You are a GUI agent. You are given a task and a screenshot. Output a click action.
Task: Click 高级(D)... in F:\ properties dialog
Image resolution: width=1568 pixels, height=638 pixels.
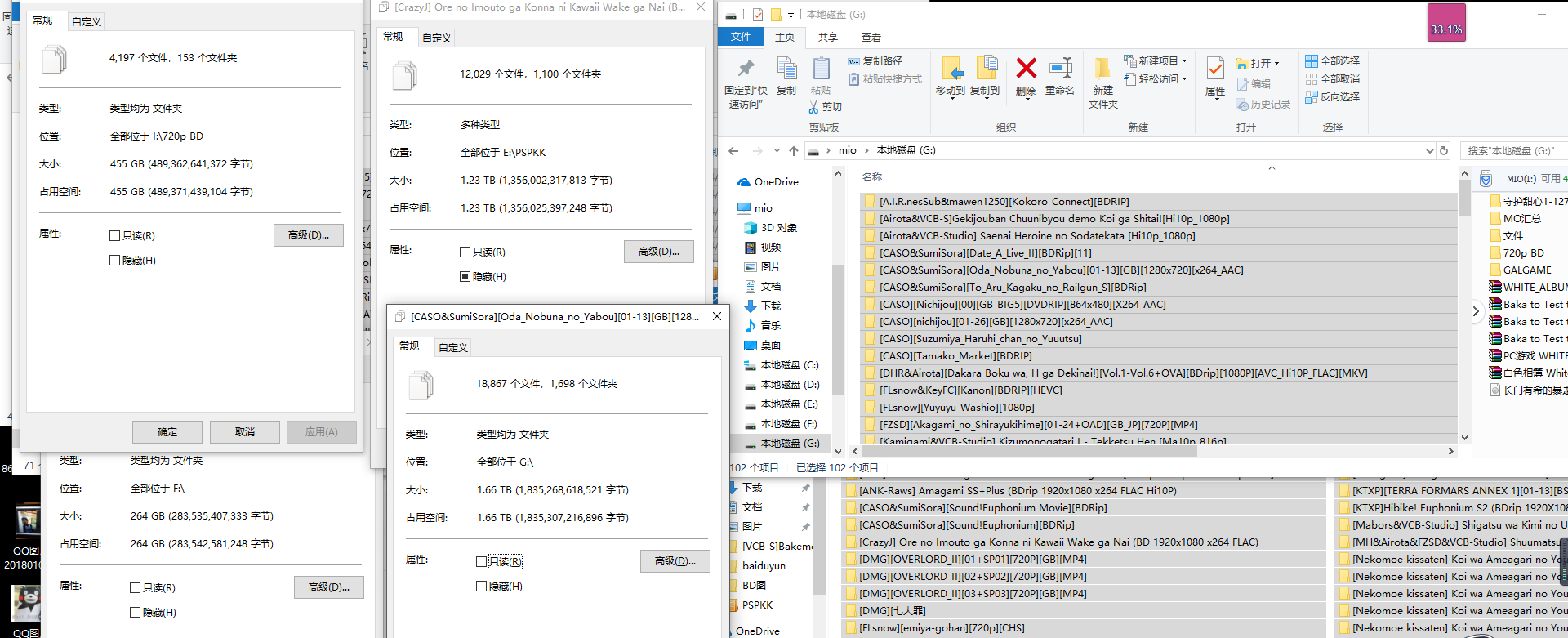(329, 587)
